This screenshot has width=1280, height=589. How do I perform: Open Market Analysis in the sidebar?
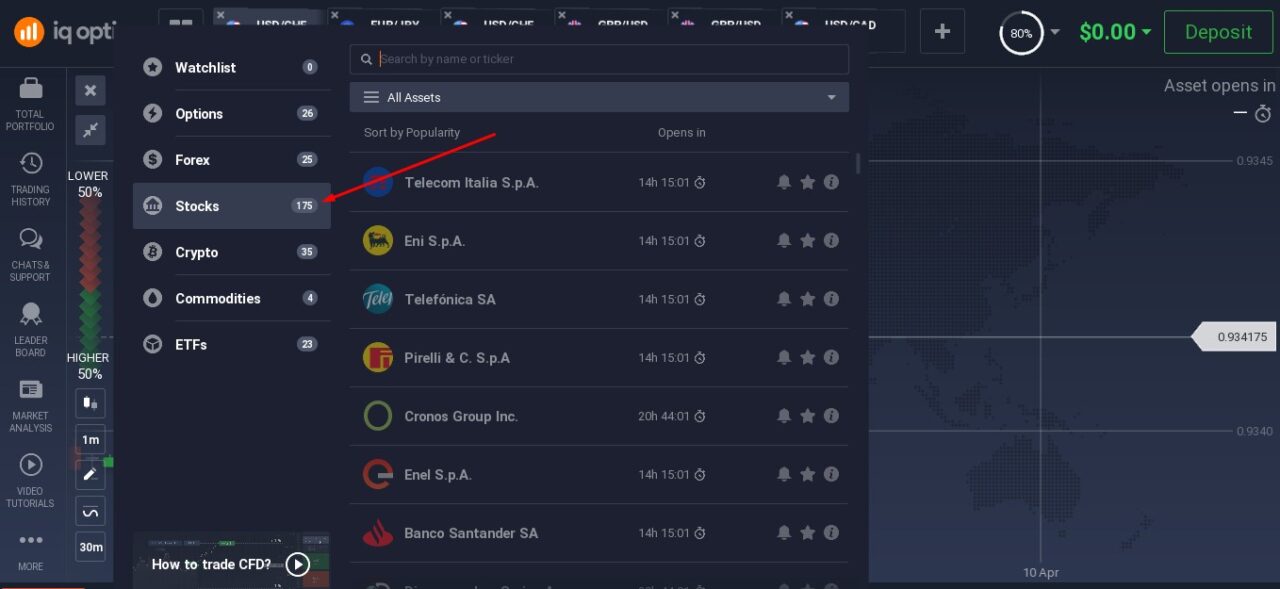click(x=30, y=405)
